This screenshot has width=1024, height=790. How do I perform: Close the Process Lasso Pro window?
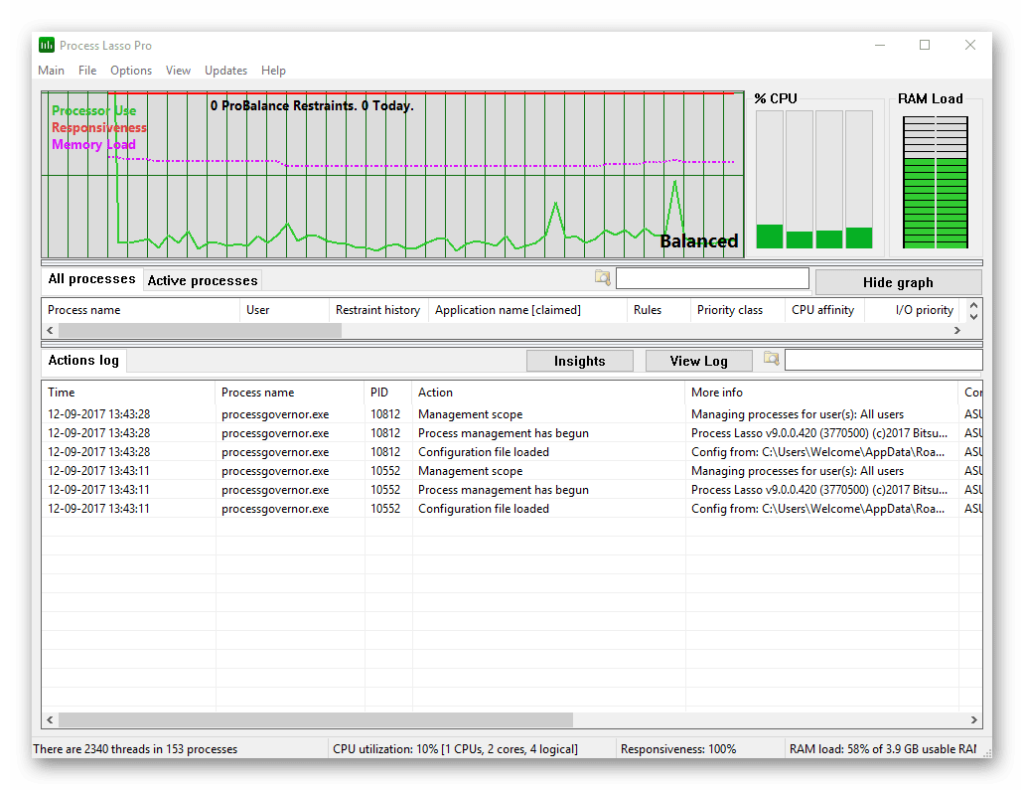[970, 45]
